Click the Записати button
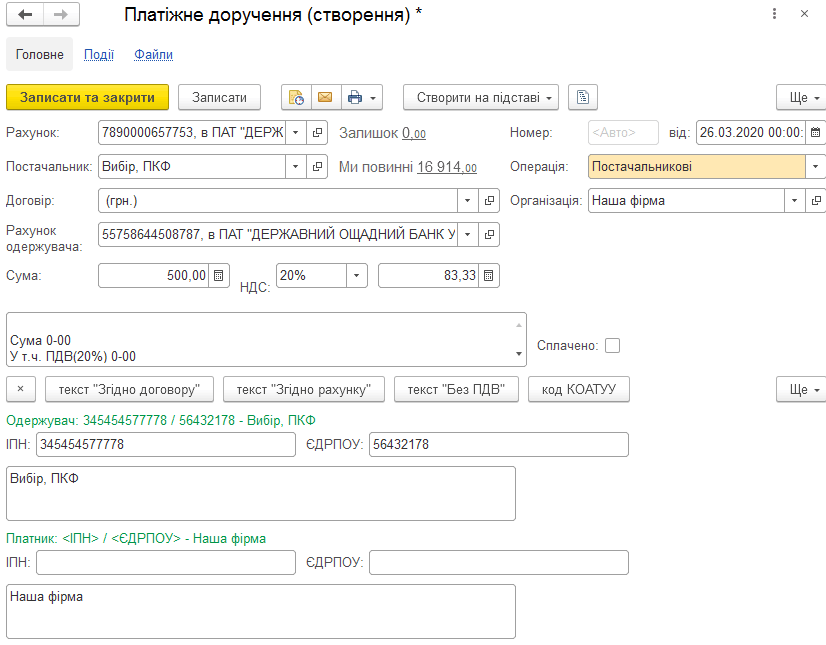Screen dimensions: 826x645 tap(219, 97)
